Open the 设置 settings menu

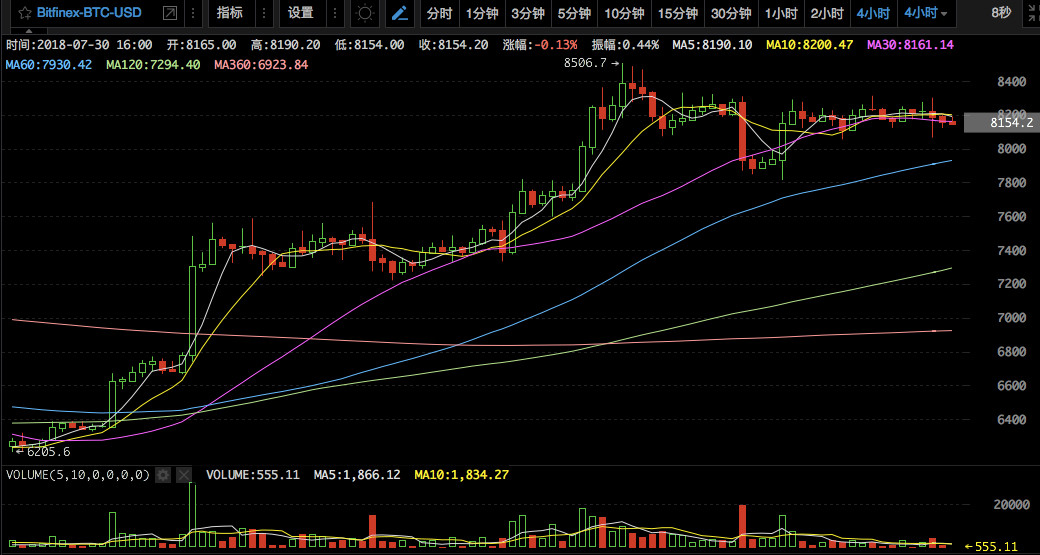[x=300, y=13]
